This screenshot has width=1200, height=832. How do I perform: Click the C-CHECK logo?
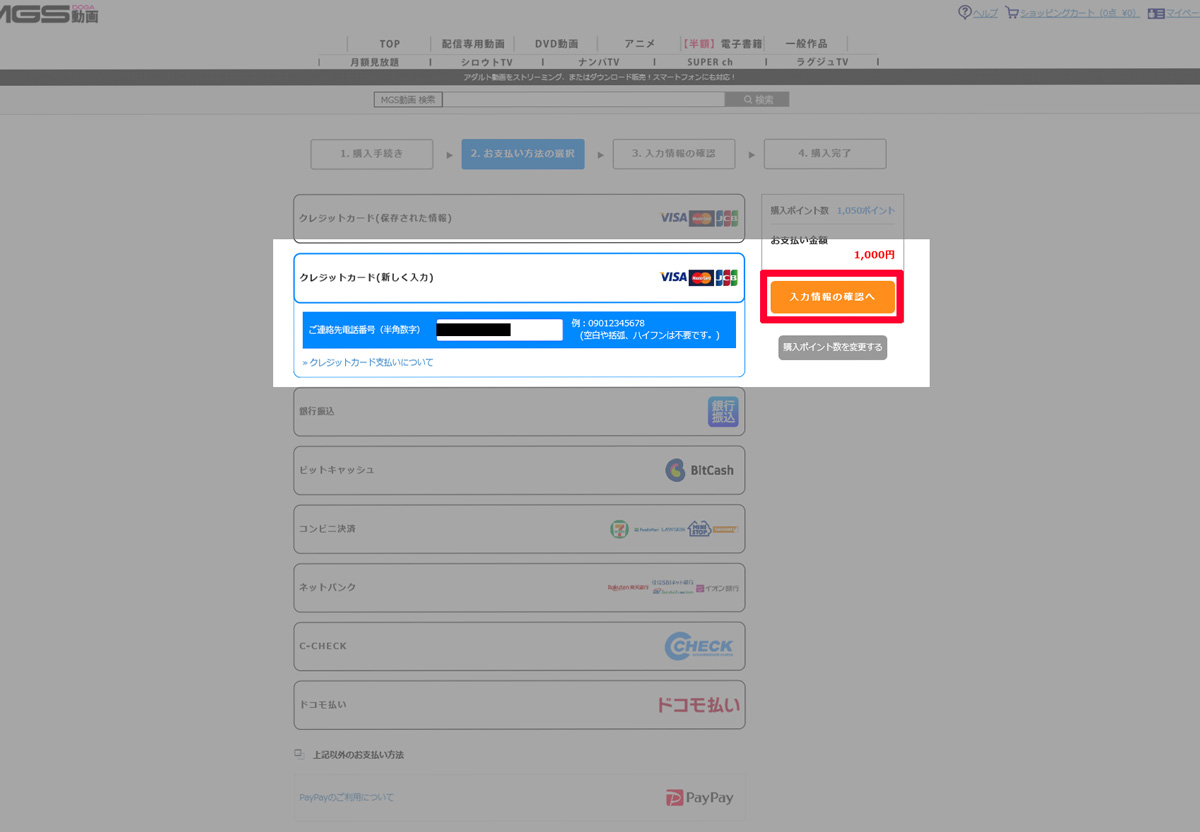699,647
